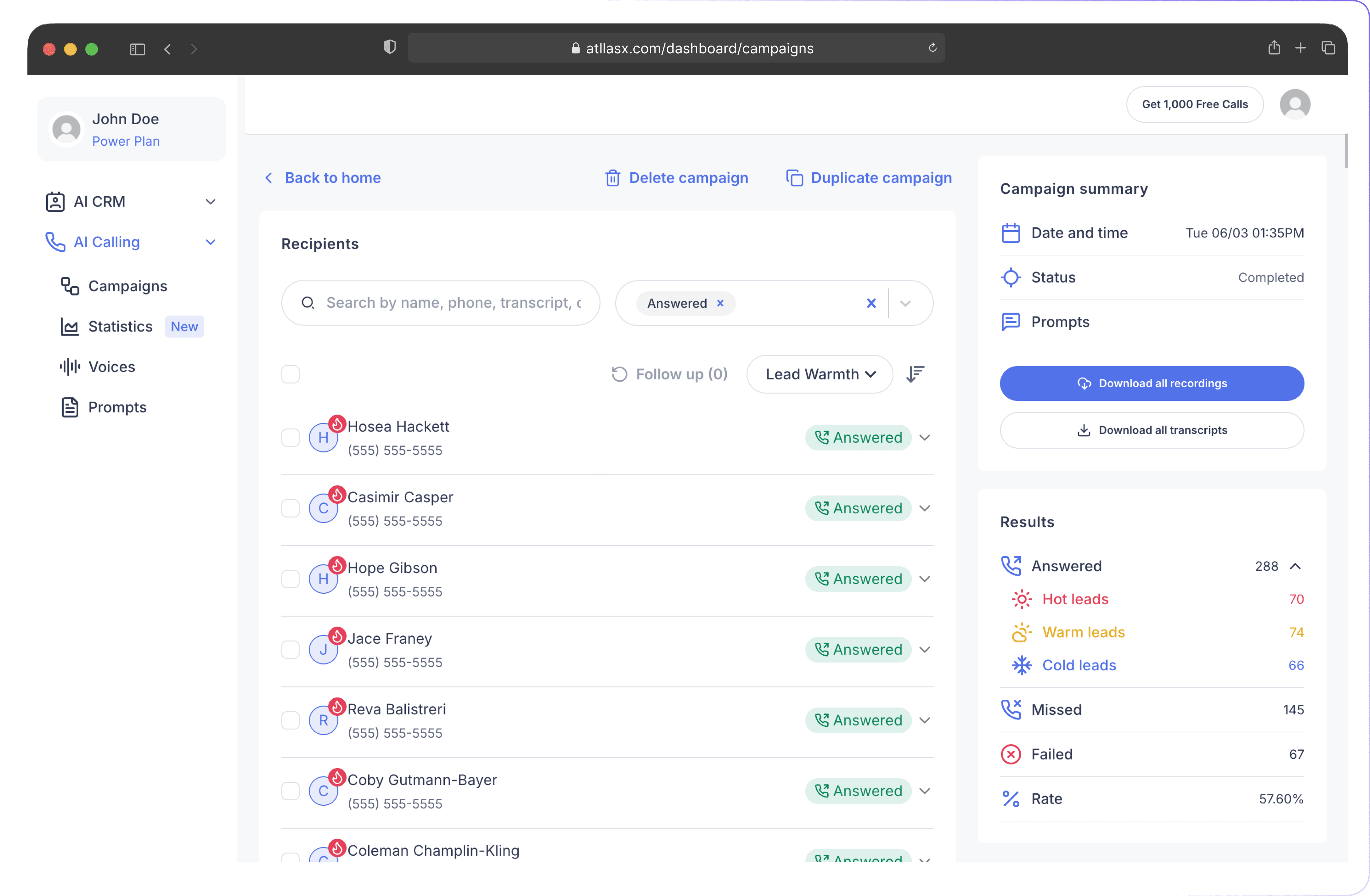Click the browser sidebar toggle icon
The image size is (1370, 896).
(x=137, y=49)
